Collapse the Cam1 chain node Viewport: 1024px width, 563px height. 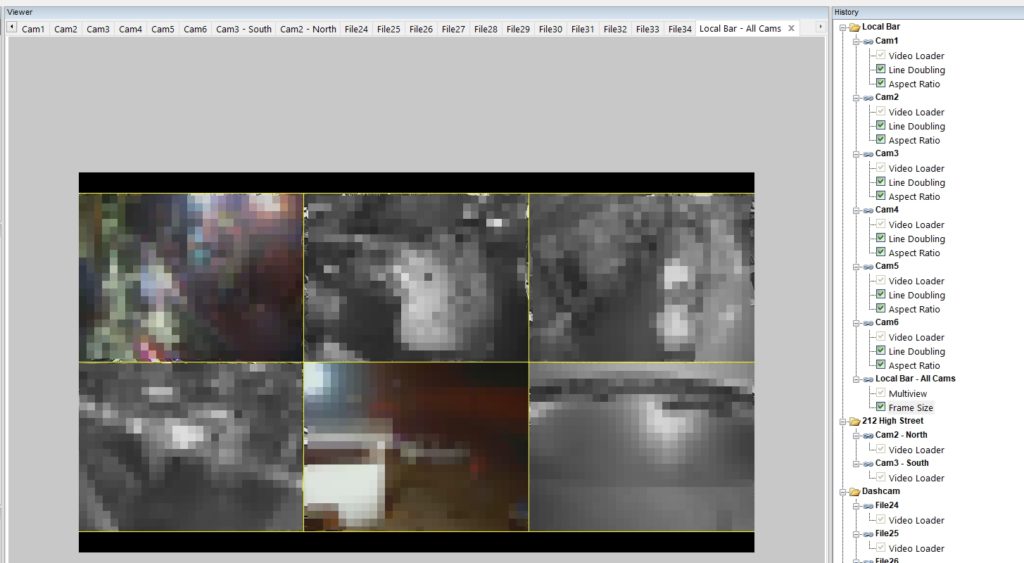(x=856, y=41)
